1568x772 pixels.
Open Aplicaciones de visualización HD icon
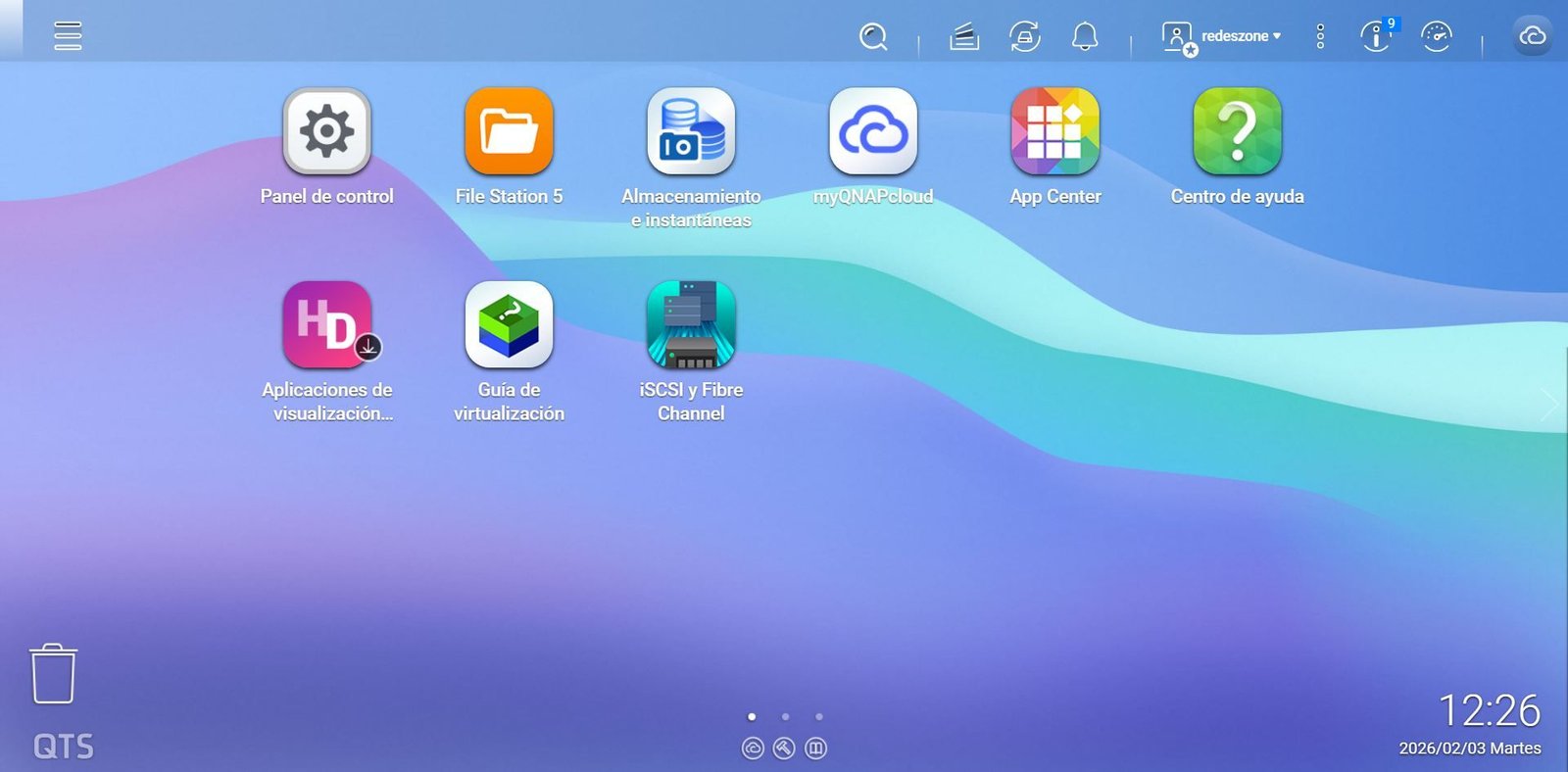[326, 325]
